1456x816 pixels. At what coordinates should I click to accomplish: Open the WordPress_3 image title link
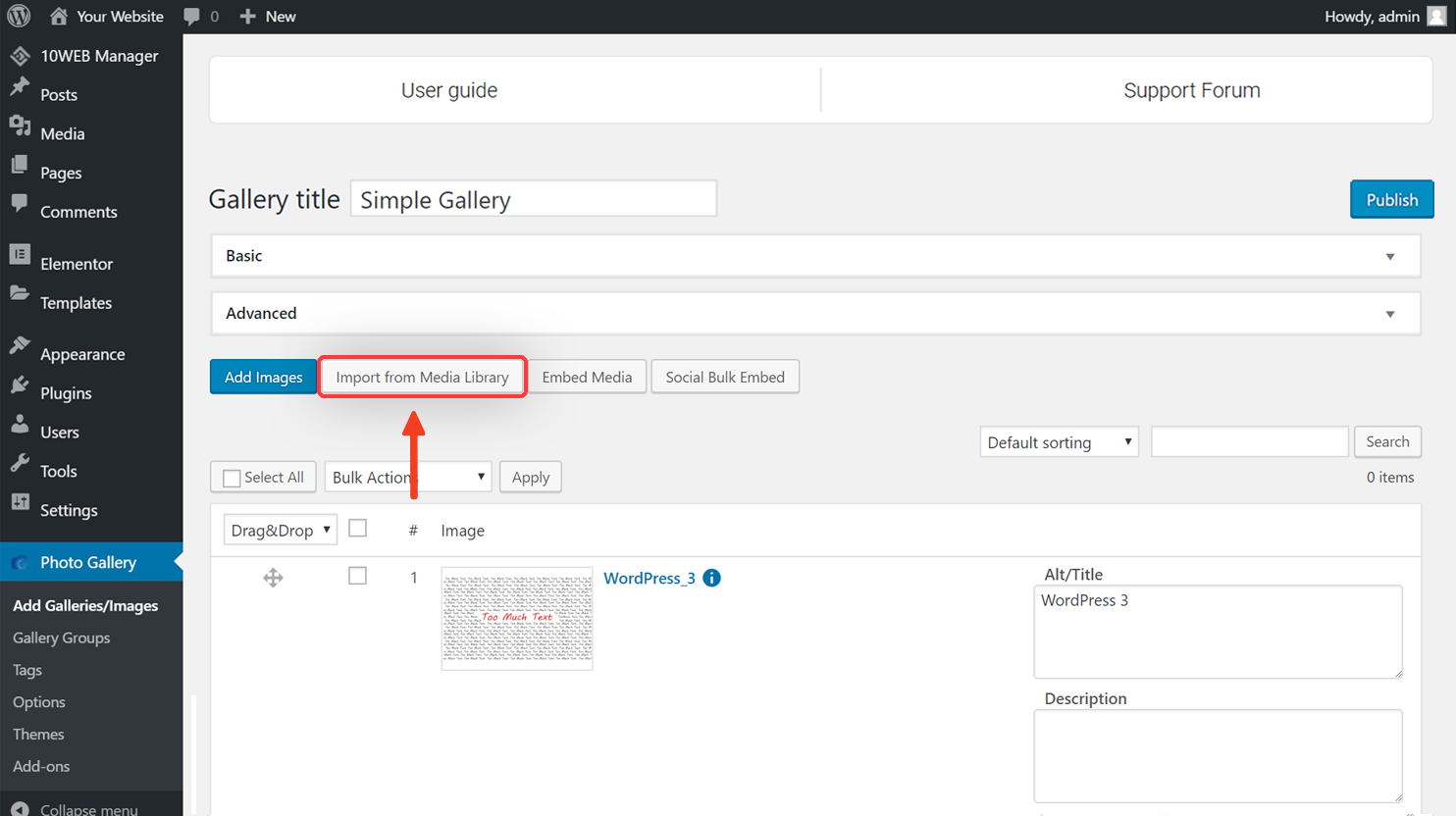tap(650, 578)
